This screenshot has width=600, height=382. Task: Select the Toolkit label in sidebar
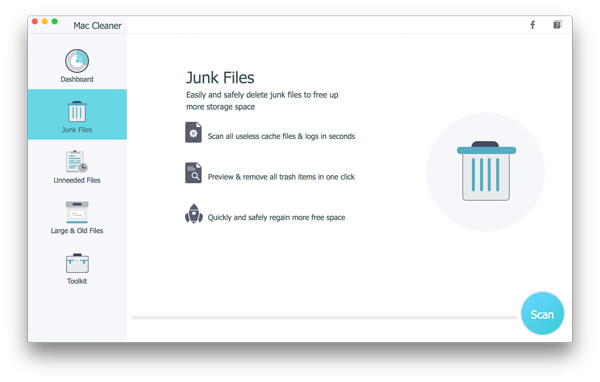[x=77, y=281]
